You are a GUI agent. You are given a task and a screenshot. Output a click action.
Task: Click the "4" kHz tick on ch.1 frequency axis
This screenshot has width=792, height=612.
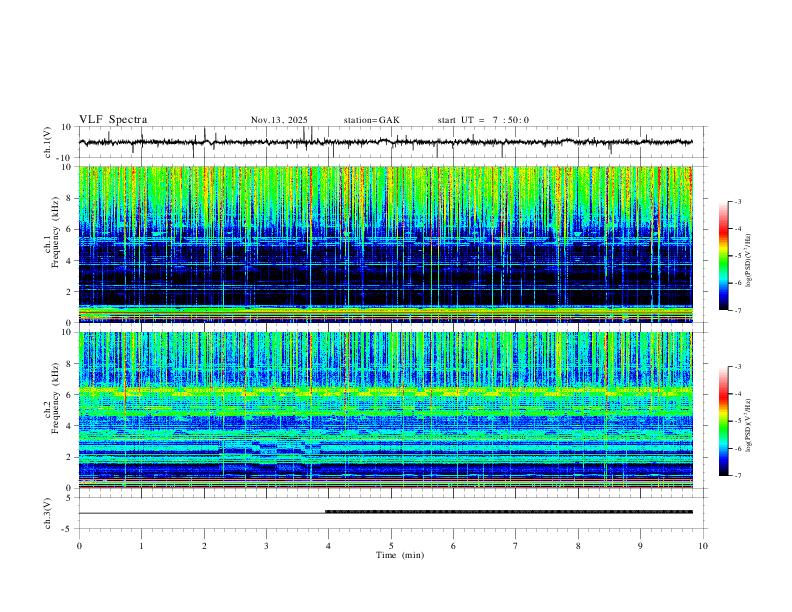pos(69,261)
